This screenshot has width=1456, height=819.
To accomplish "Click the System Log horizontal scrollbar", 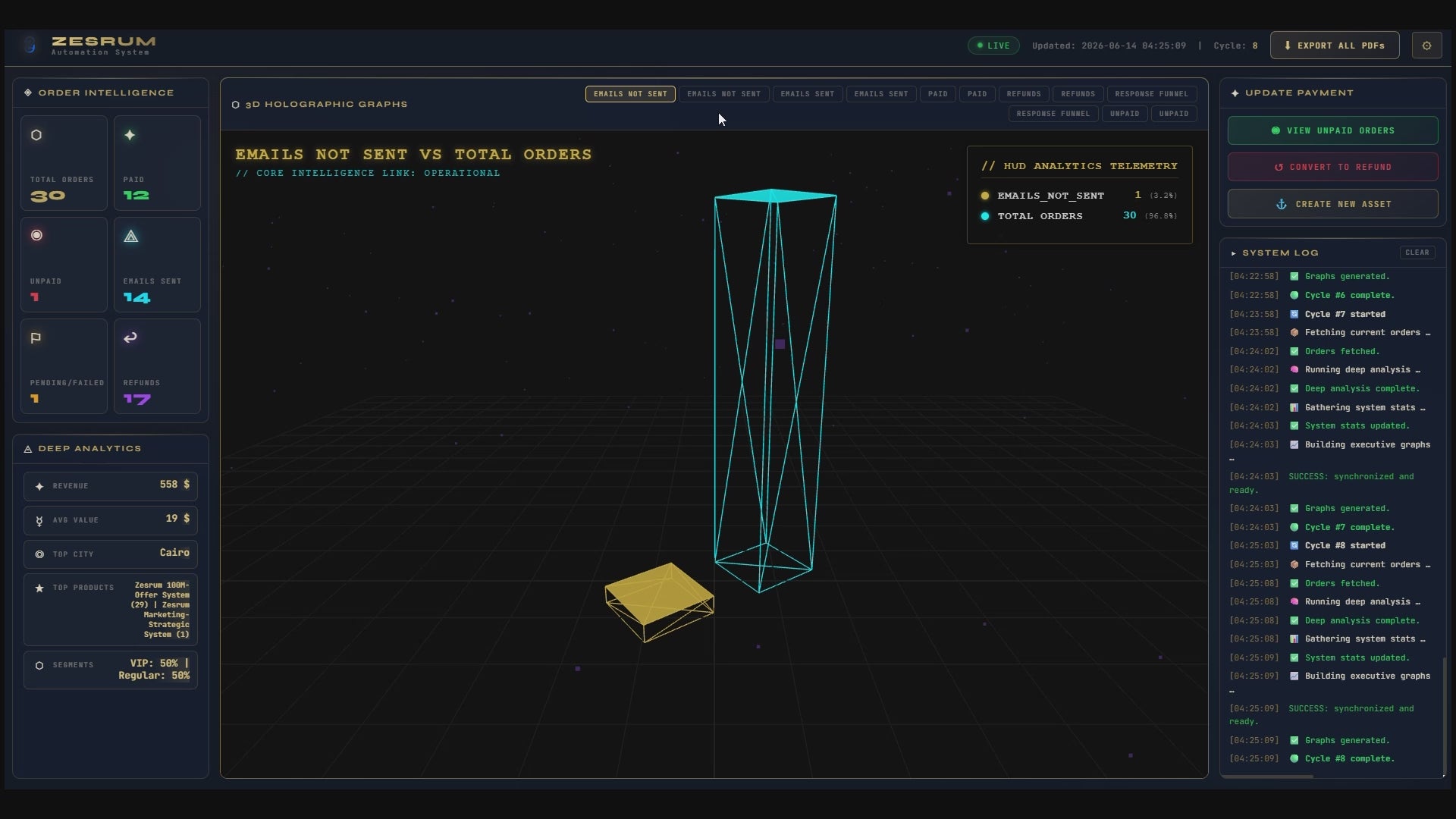I will [1266, 777].
